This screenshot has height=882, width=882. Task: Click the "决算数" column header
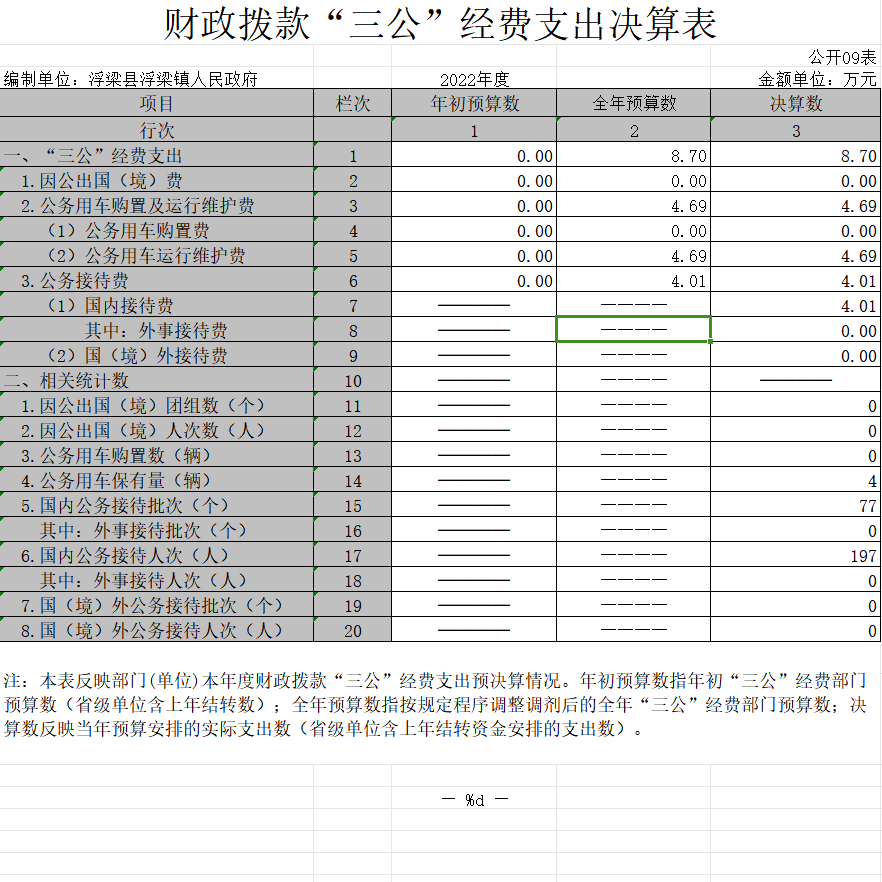click(x=796, y=104)
